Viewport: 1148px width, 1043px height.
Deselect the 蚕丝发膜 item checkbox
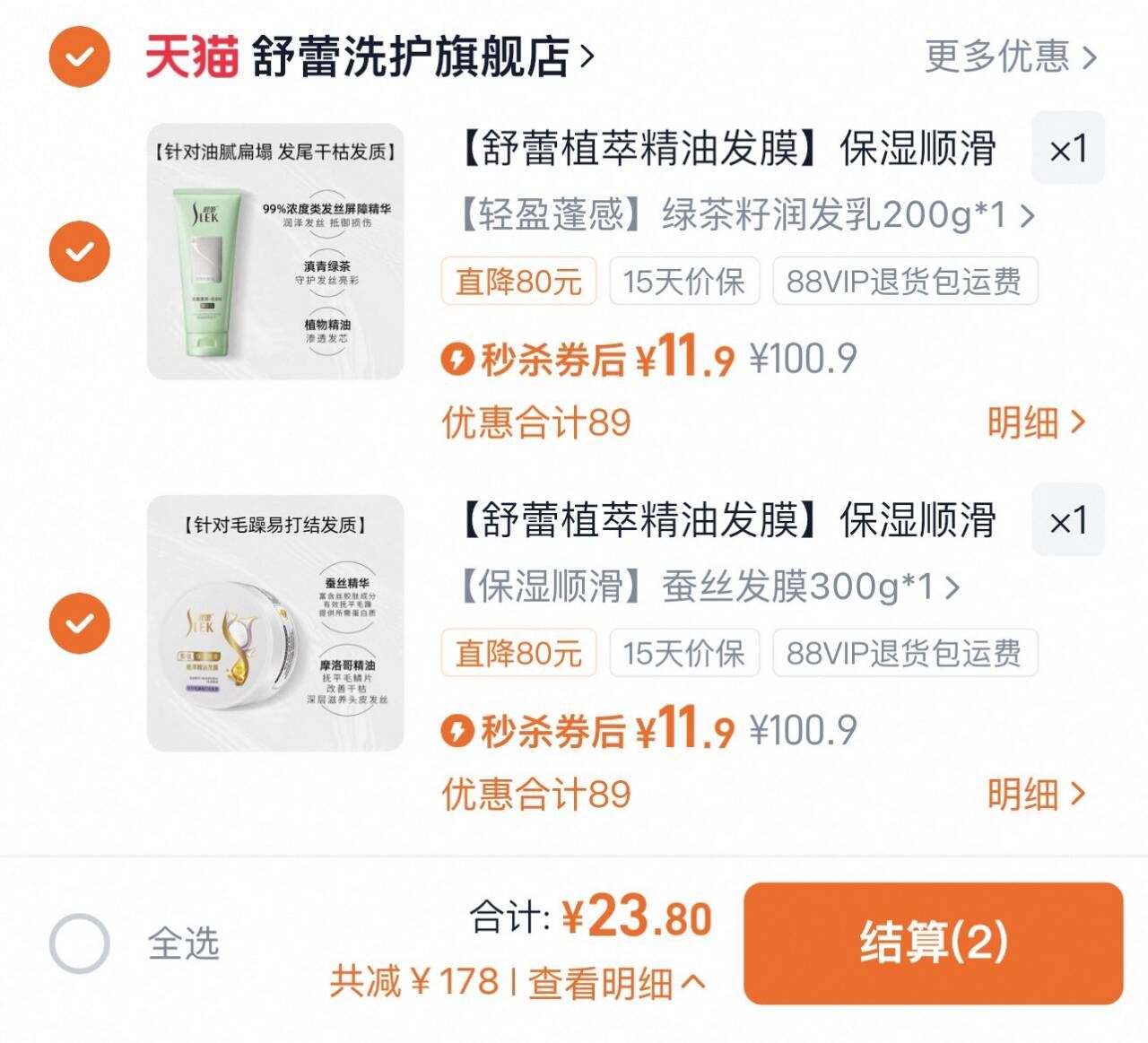(x=80, y=621)
